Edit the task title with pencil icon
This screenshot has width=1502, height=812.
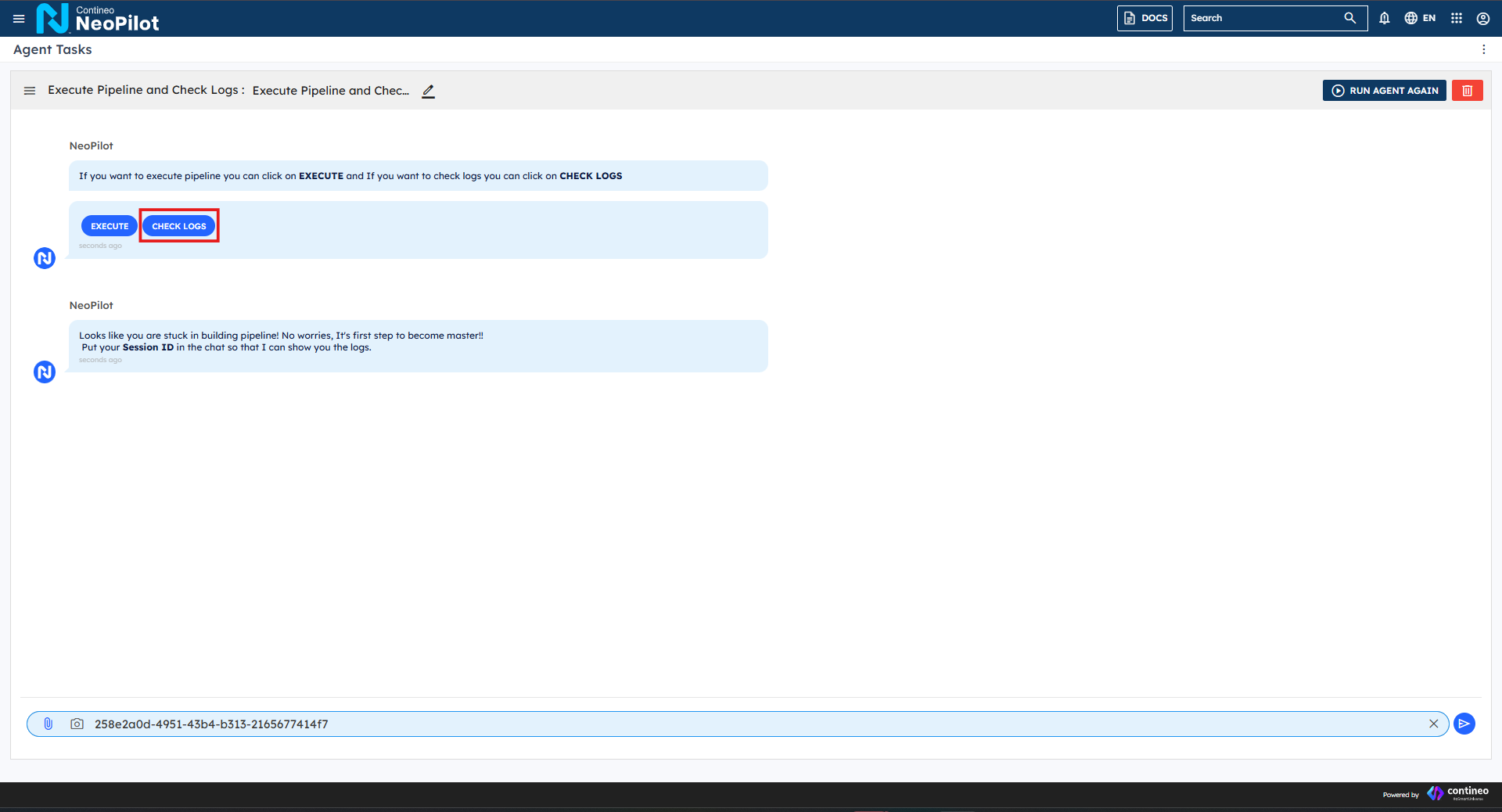pos(428,91)
